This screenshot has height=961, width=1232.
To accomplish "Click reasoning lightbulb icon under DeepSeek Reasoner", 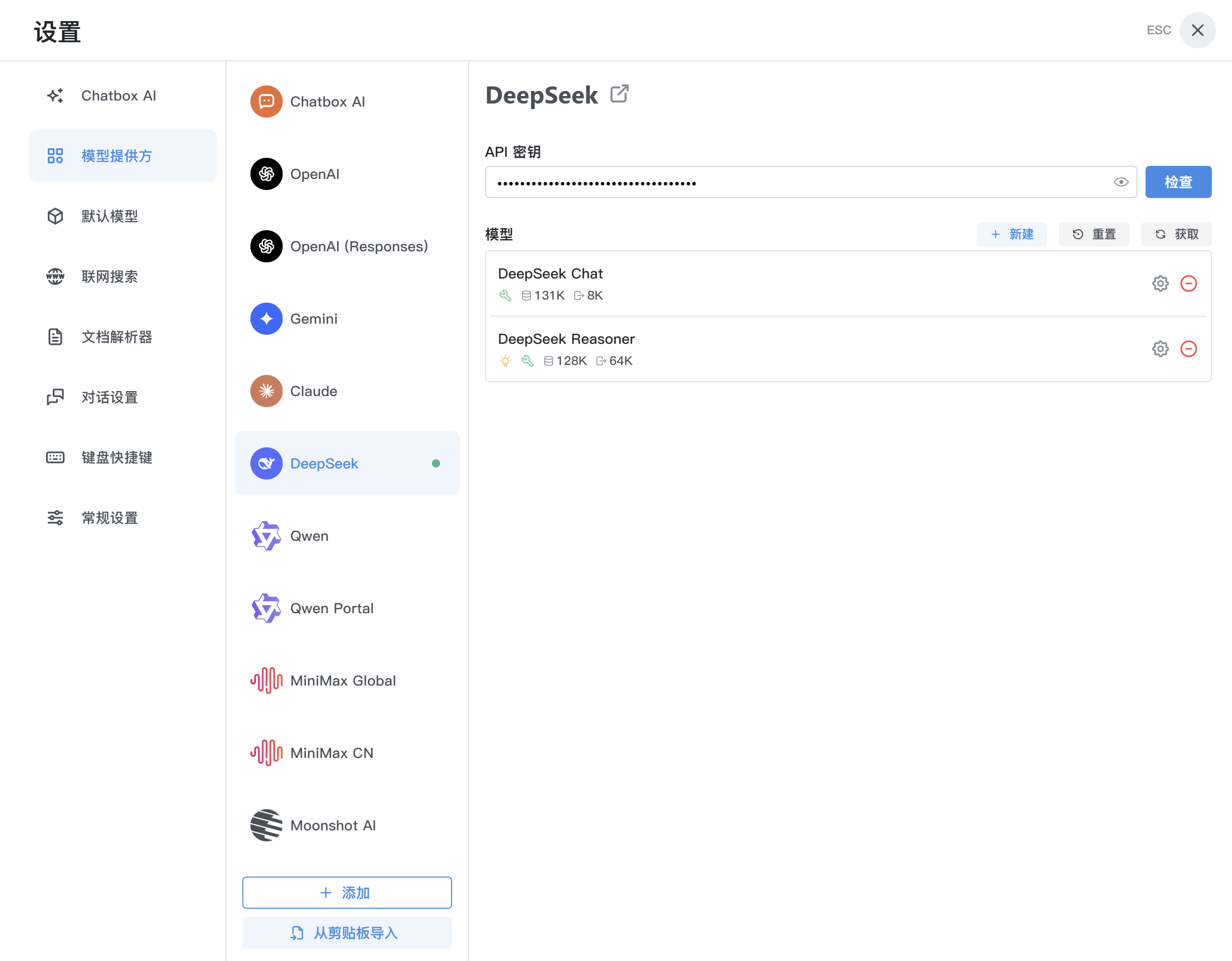I will [505, 361].
